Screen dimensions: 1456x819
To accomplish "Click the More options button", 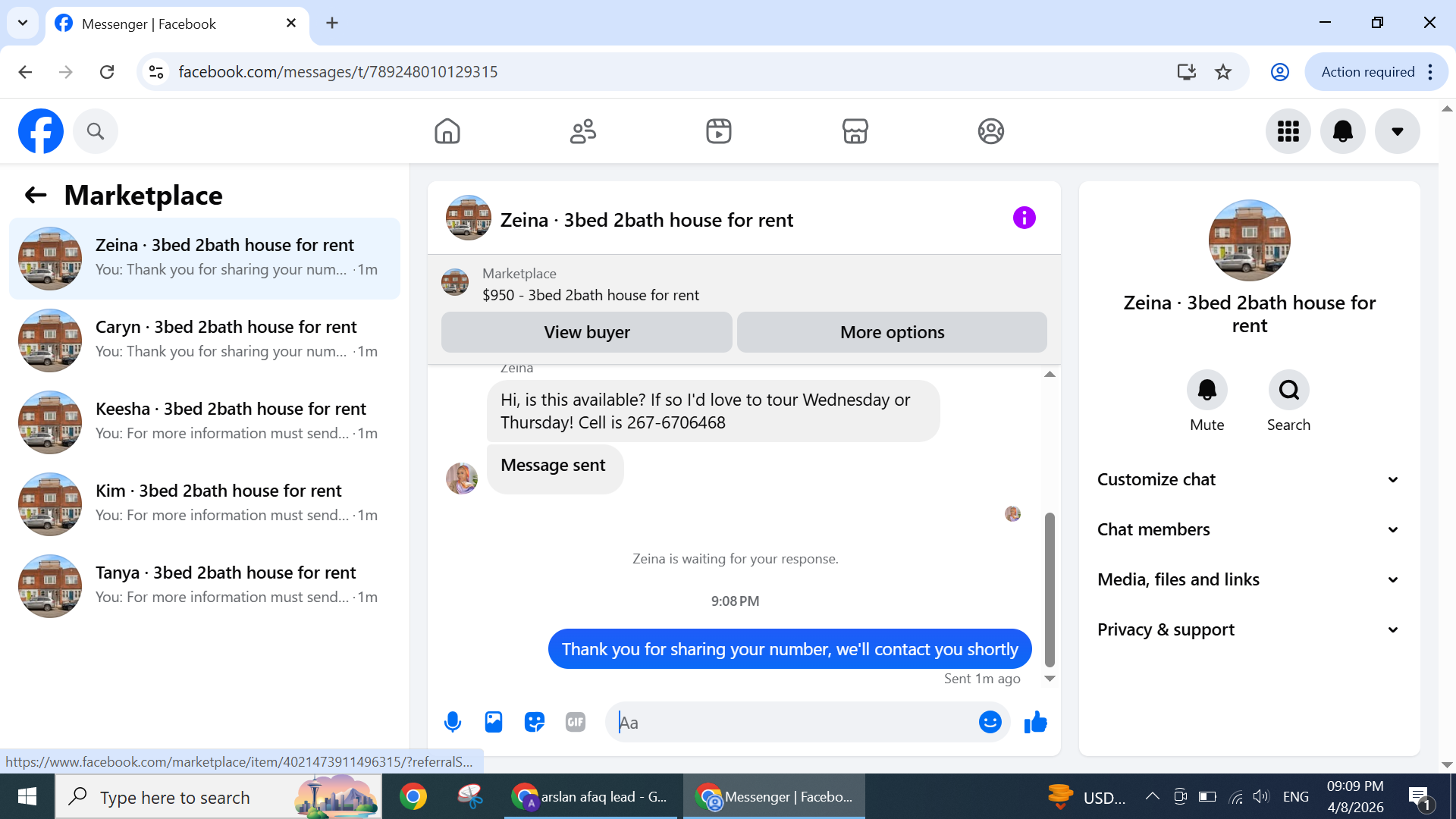I will coord(892,332).
